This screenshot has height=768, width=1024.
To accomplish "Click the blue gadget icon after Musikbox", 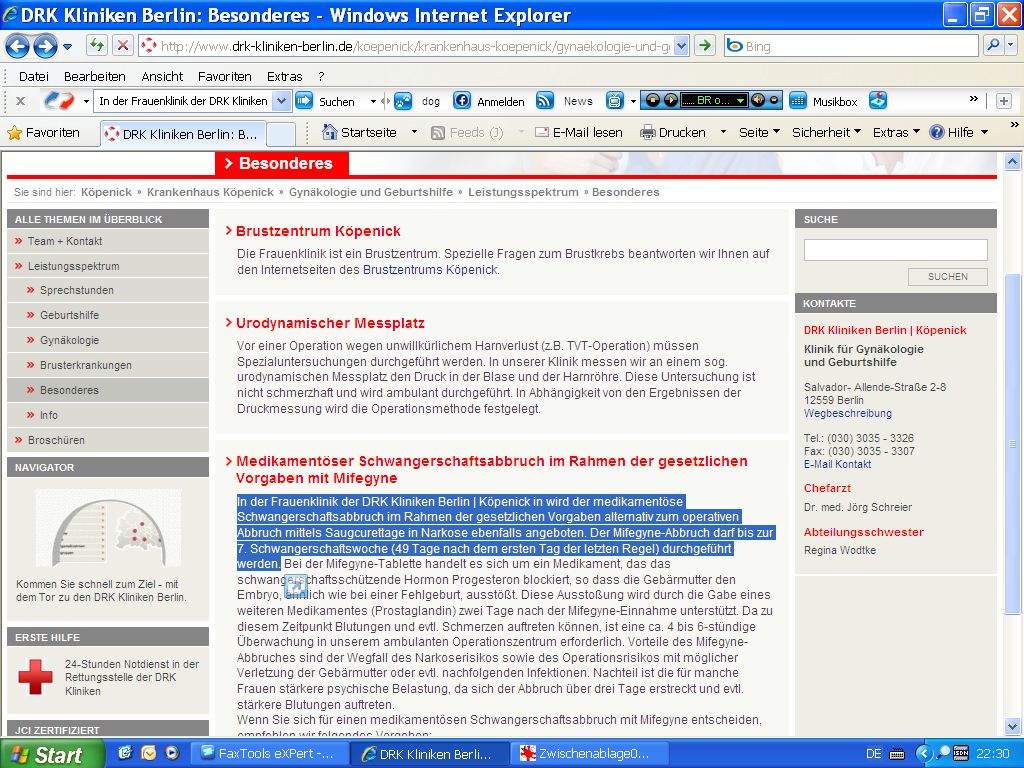I will 878,101.
